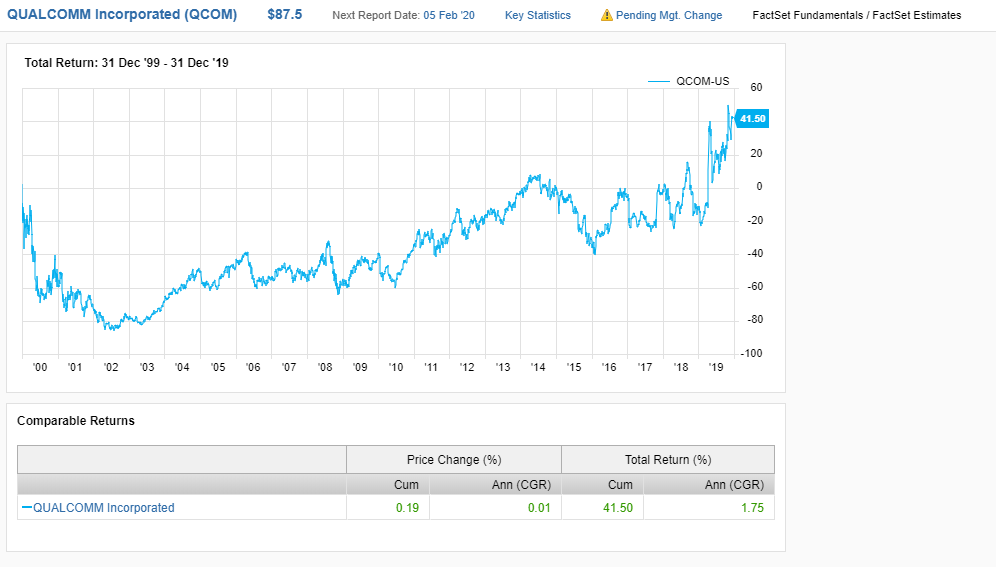This screenshot has height=567, width=996.
Task: Click the '14 x-axis year label
Action: (x=538, y=367)
